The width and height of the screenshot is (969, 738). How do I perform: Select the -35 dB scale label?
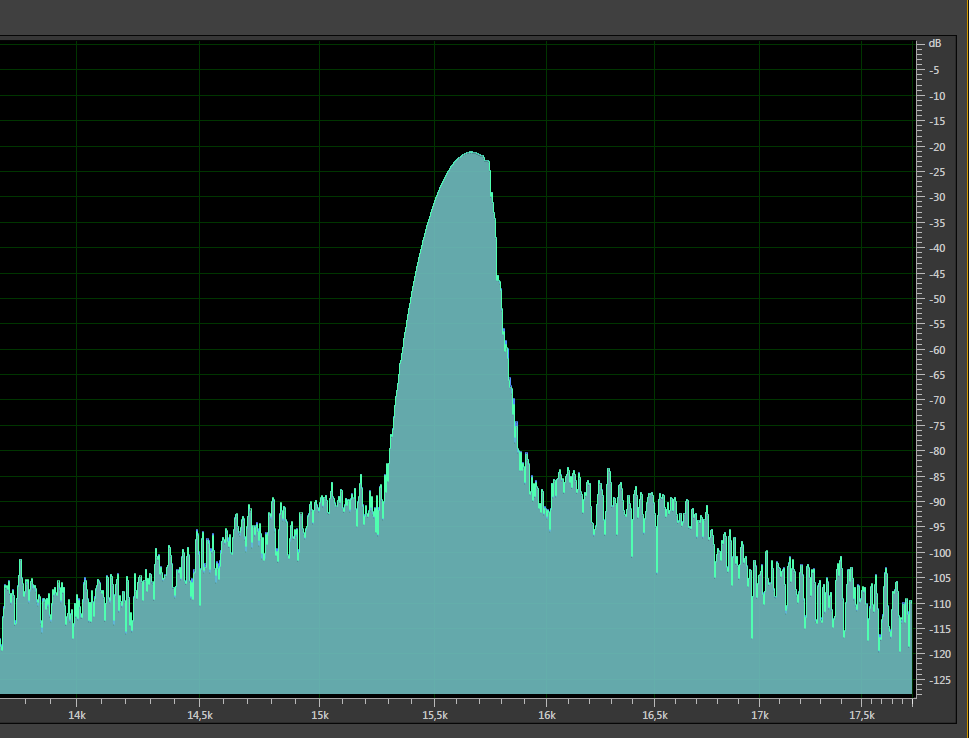tap(937, 223)
